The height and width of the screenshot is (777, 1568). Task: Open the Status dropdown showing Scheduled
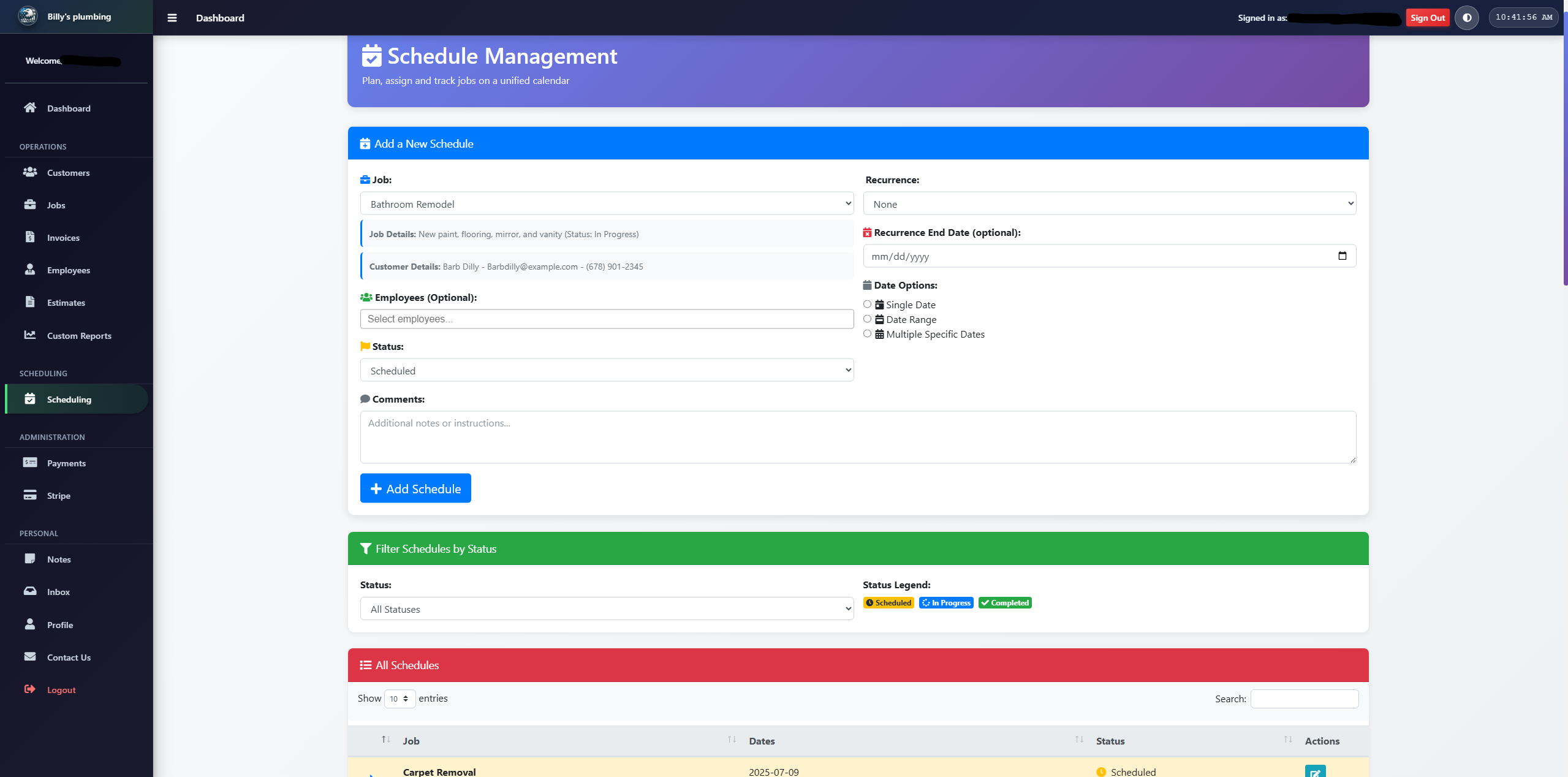[607, 370]
